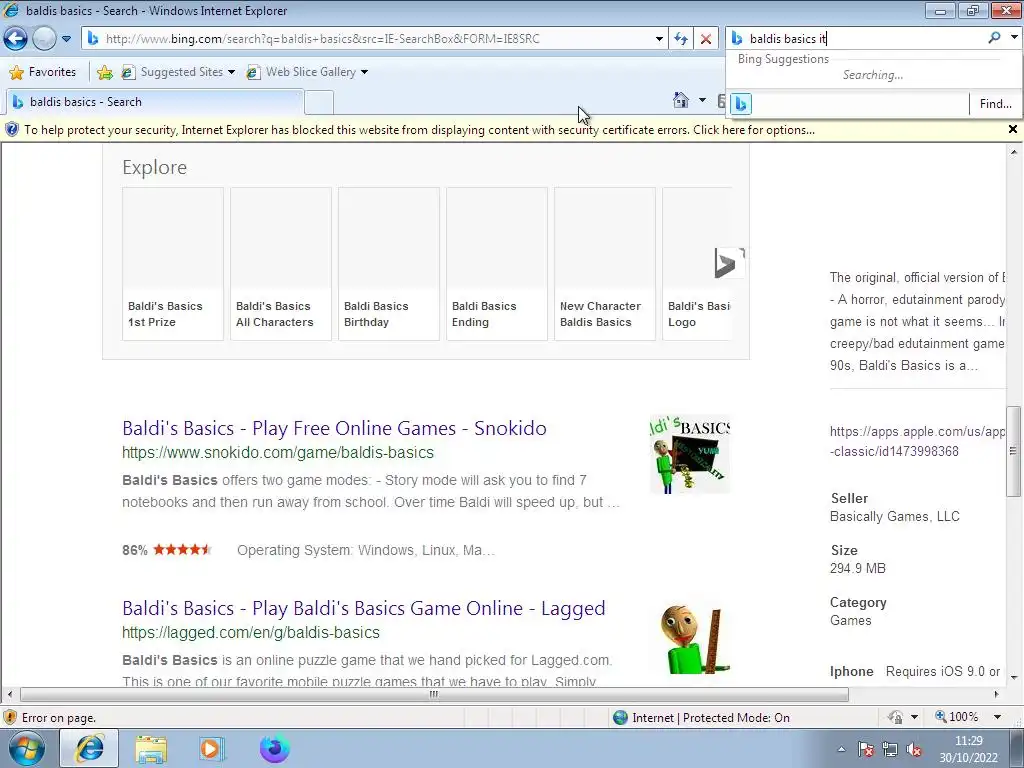Open Windows Explorer folder taskbar icon
This screenshot has height=768, width=1024.
point(151,748)
